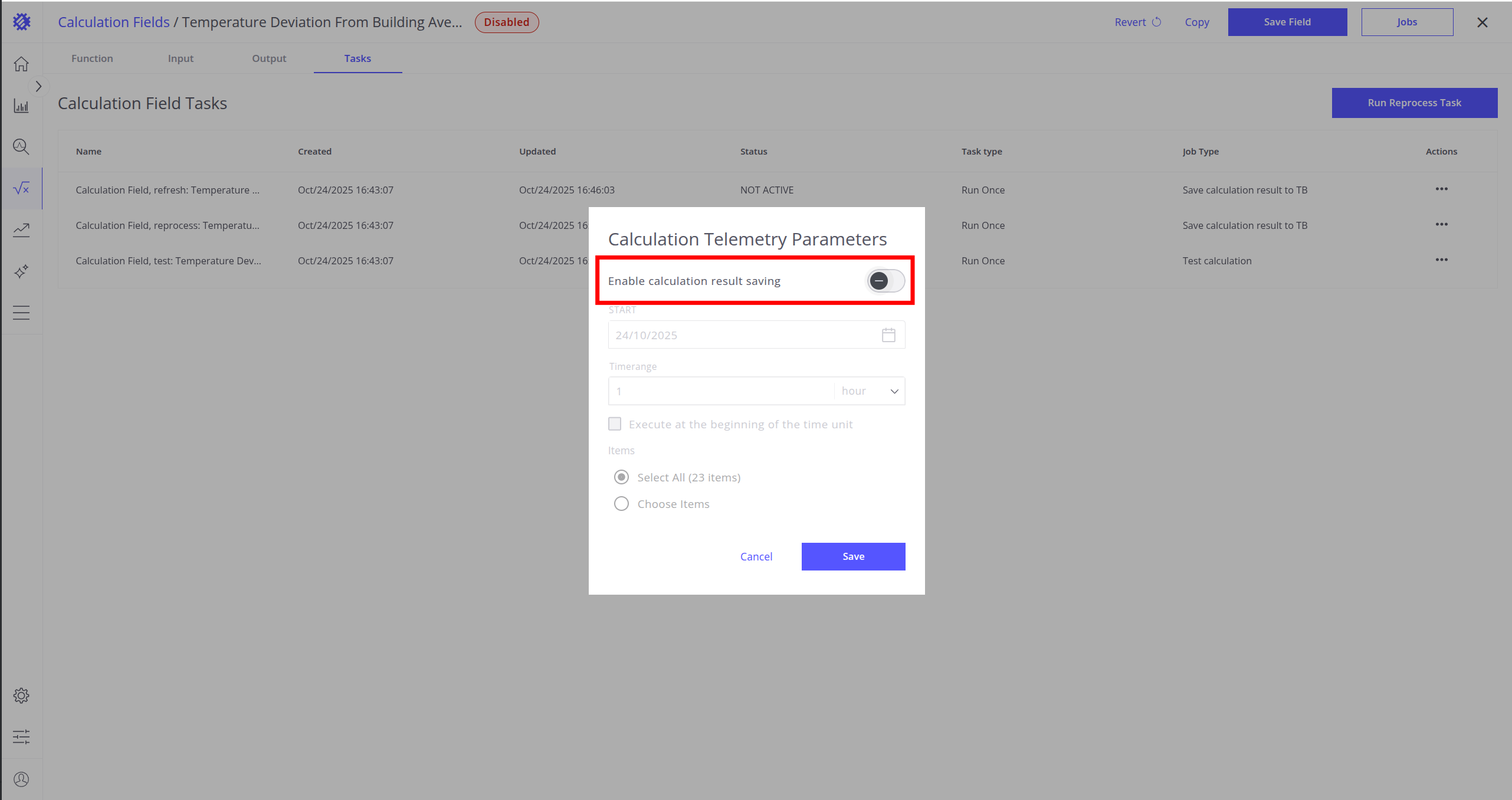The width and height of the screenshot is (1512, 800).
Task: Select the Choose Items radio option
Action: click(621, 504)
